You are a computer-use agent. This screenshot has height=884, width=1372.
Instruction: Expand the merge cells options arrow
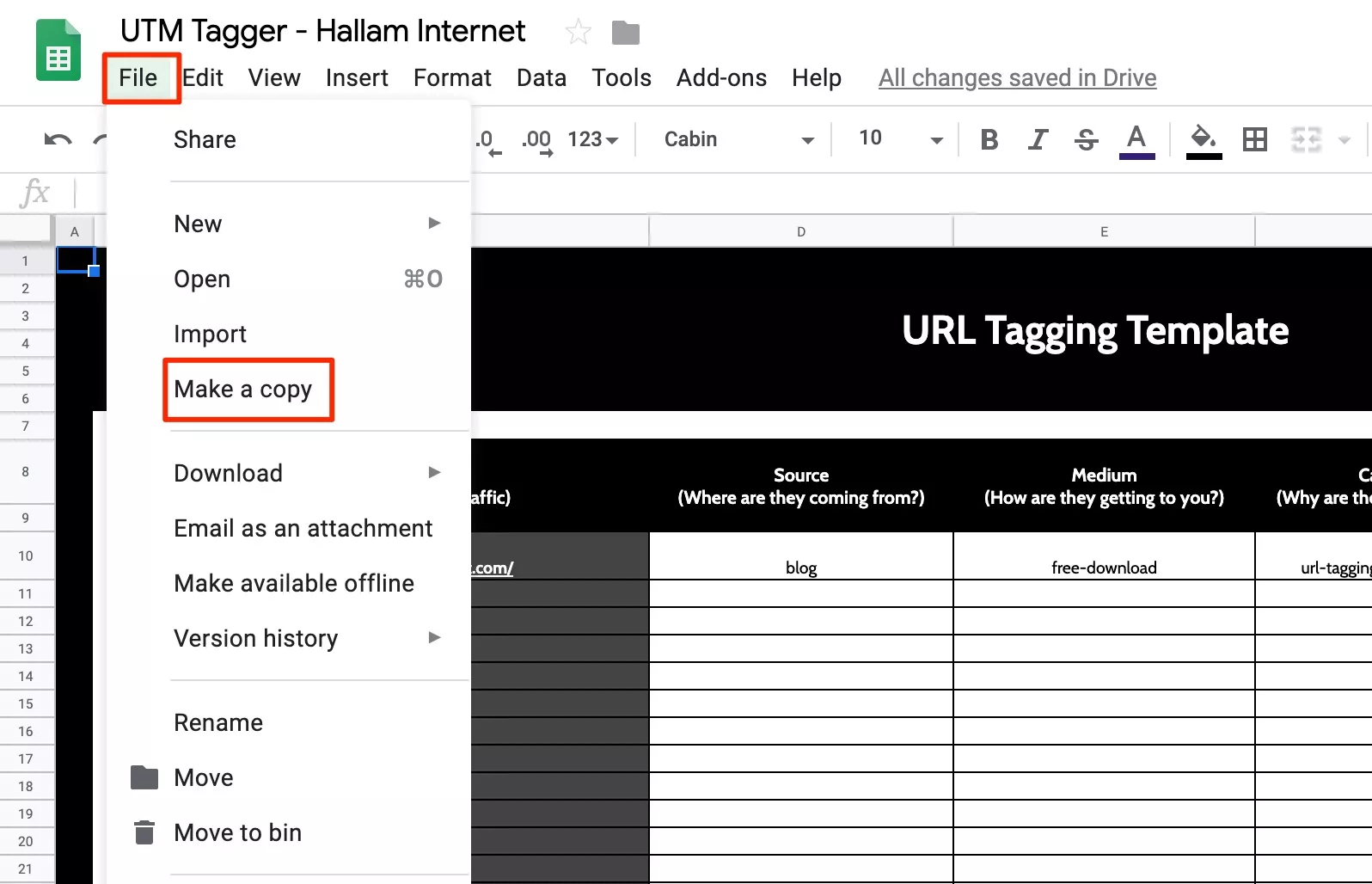pyautogui.click(x=1344, y=139)
